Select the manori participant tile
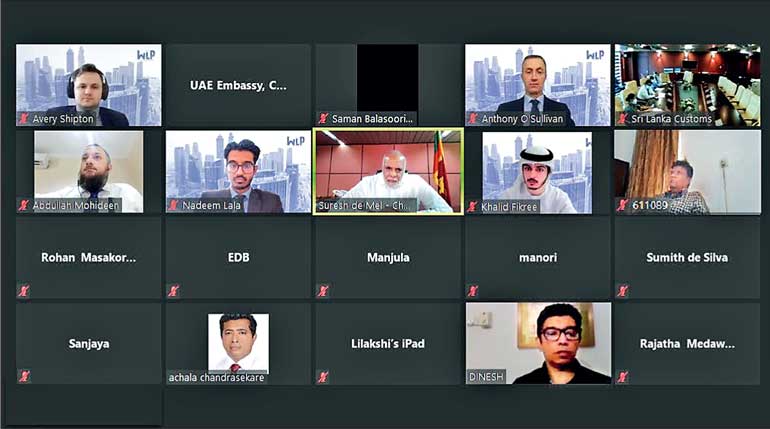770x429 pixels. pyautogui.click(x=538, y=257)
